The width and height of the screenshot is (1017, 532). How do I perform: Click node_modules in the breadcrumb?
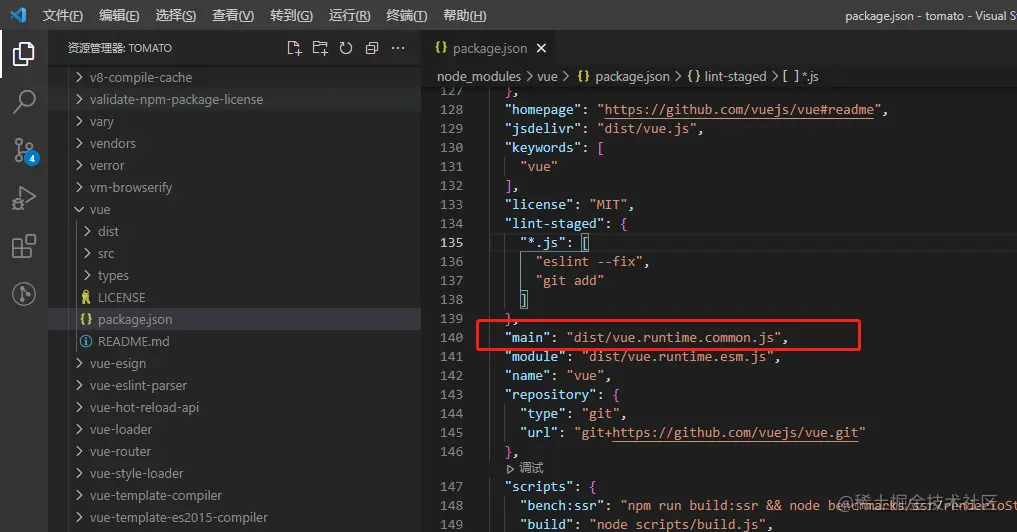point(479,77)
